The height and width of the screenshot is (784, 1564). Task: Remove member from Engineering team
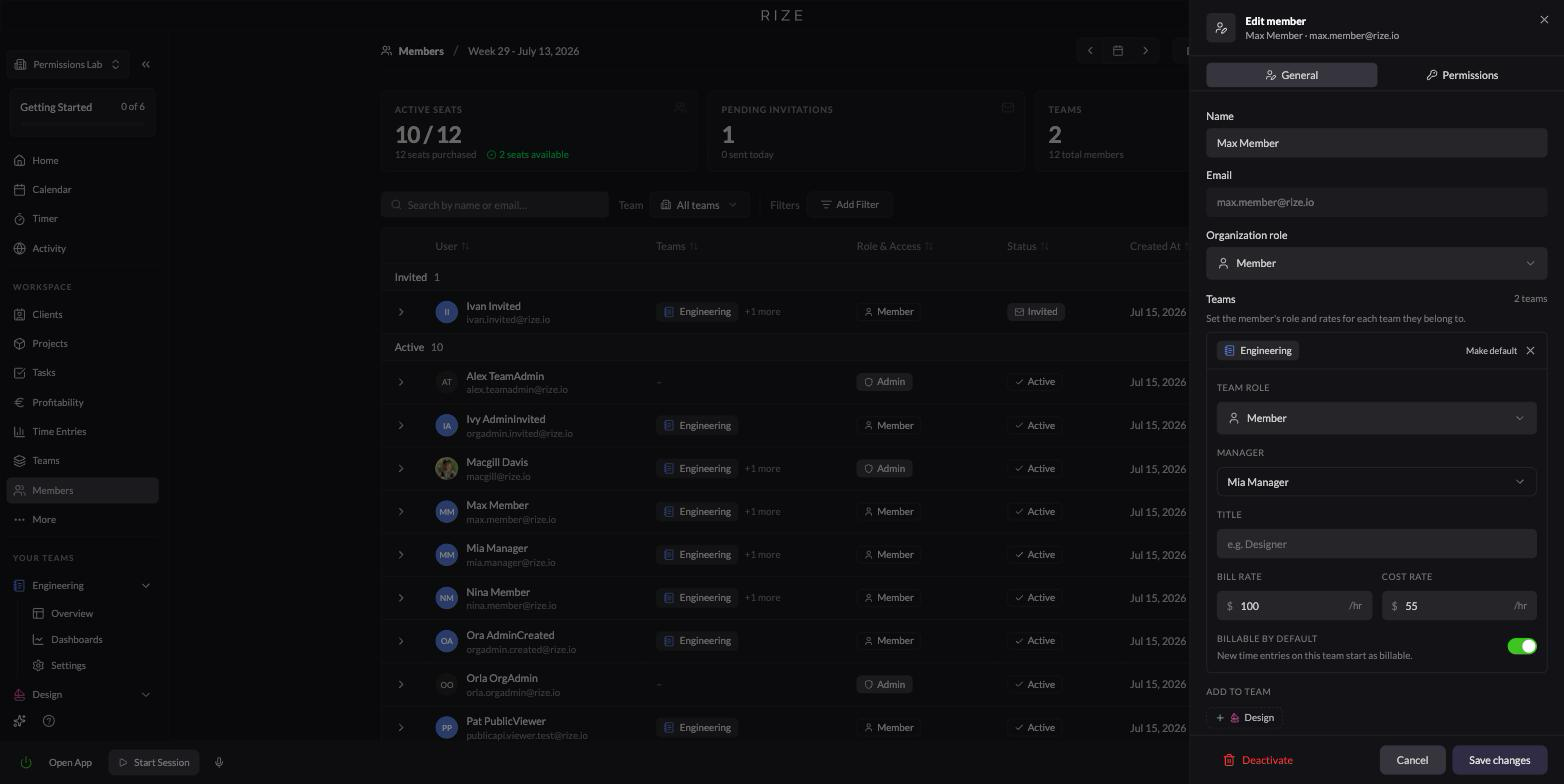[x=1530, y=351]
